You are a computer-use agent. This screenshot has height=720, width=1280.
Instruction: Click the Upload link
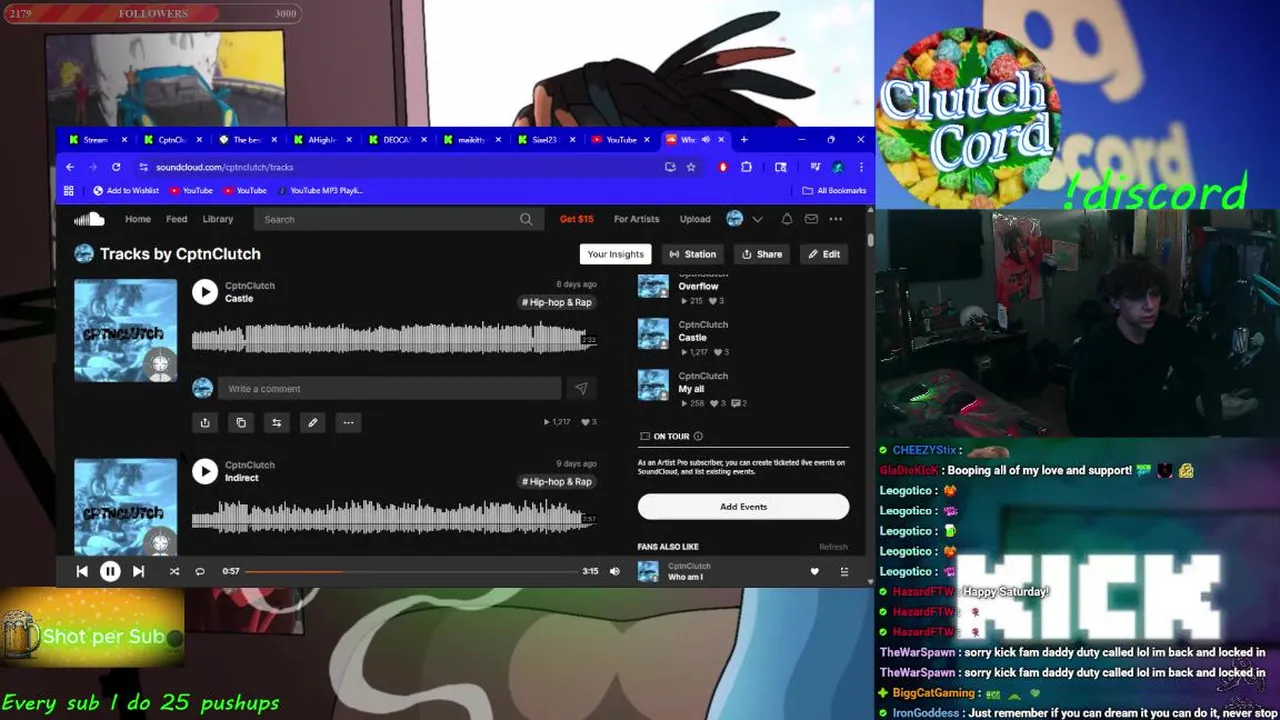(695, 219)
